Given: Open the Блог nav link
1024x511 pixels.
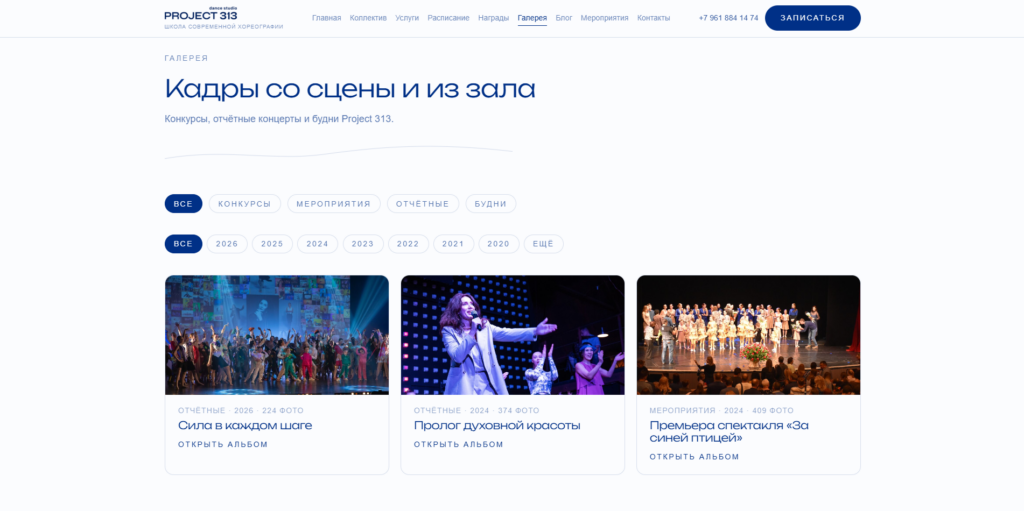Looking at the screenshot, I should [564, 18].
